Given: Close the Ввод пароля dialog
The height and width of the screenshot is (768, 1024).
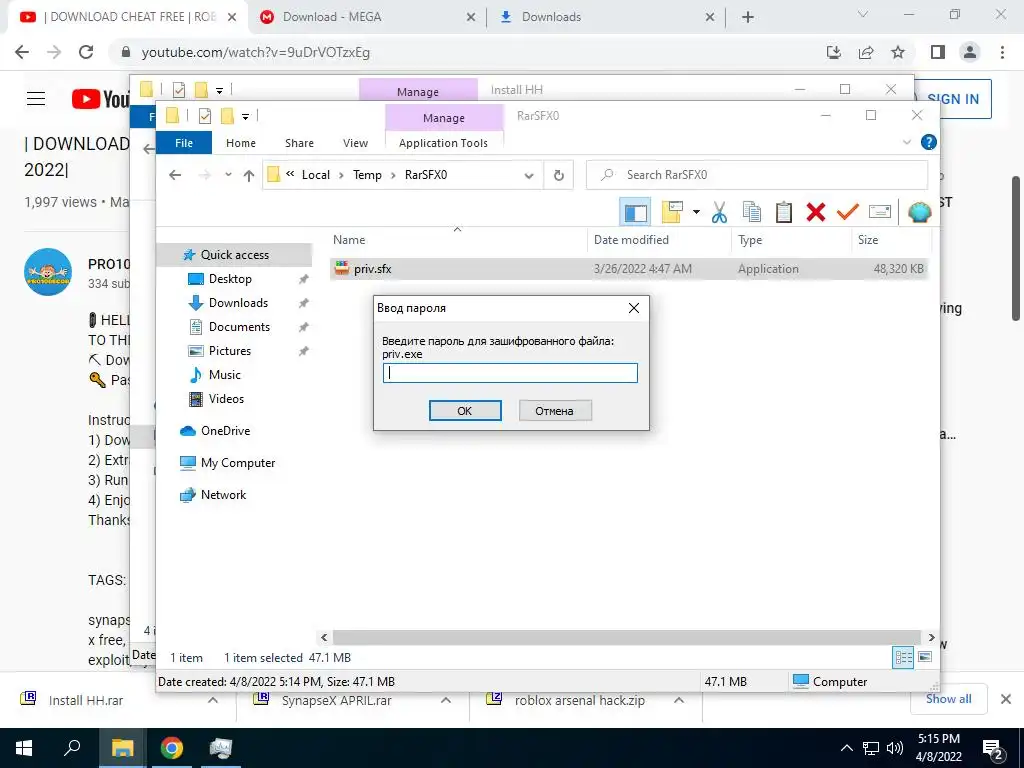Looking at the screenshot, I should (633, 308).
